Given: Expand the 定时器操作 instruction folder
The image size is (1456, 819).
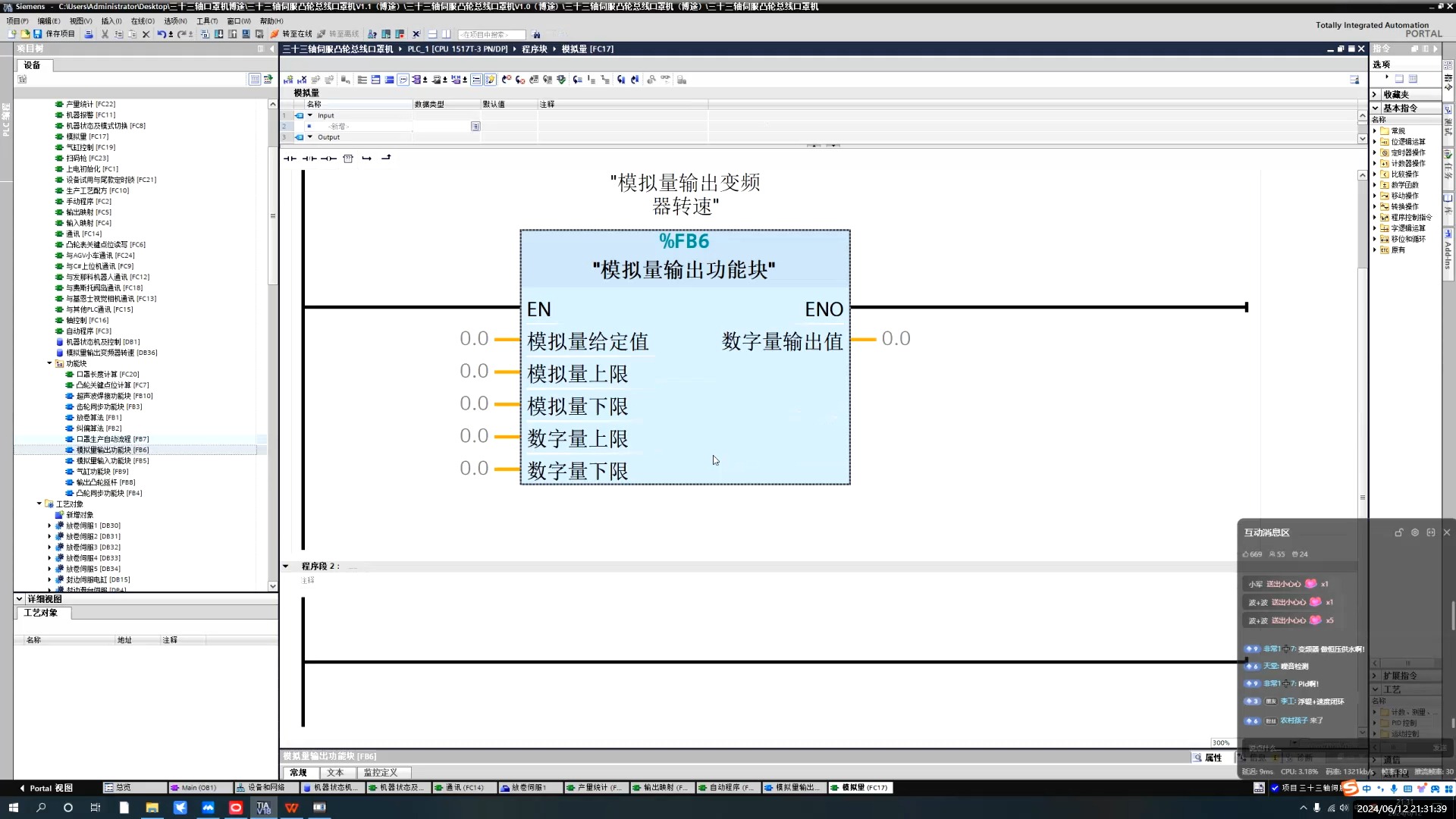Looking at the screenshot, I should click(1375, 152).
